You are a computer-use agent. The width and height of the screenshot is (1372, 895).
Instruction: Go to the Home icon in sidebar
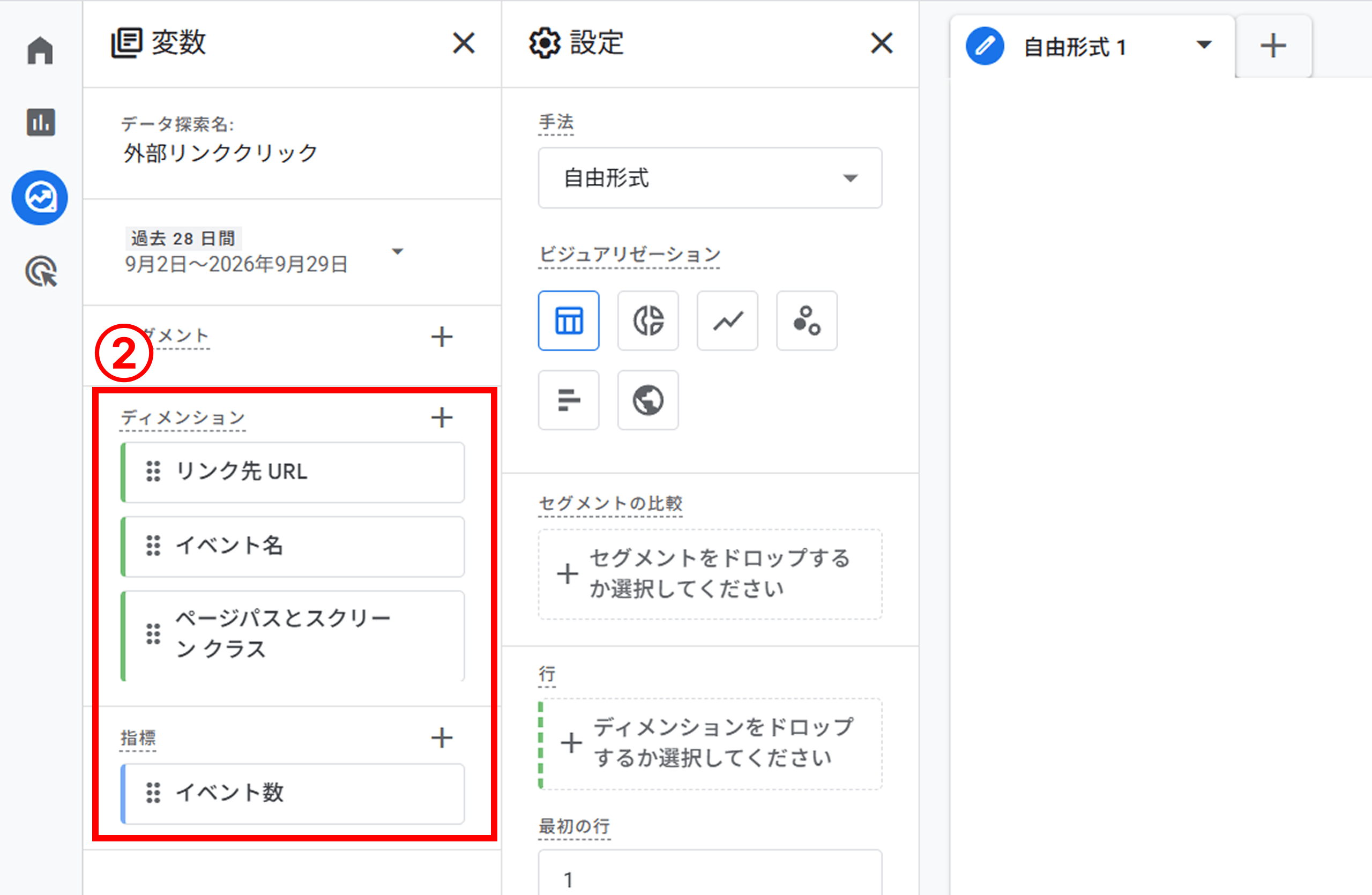(x=40, y=51)
